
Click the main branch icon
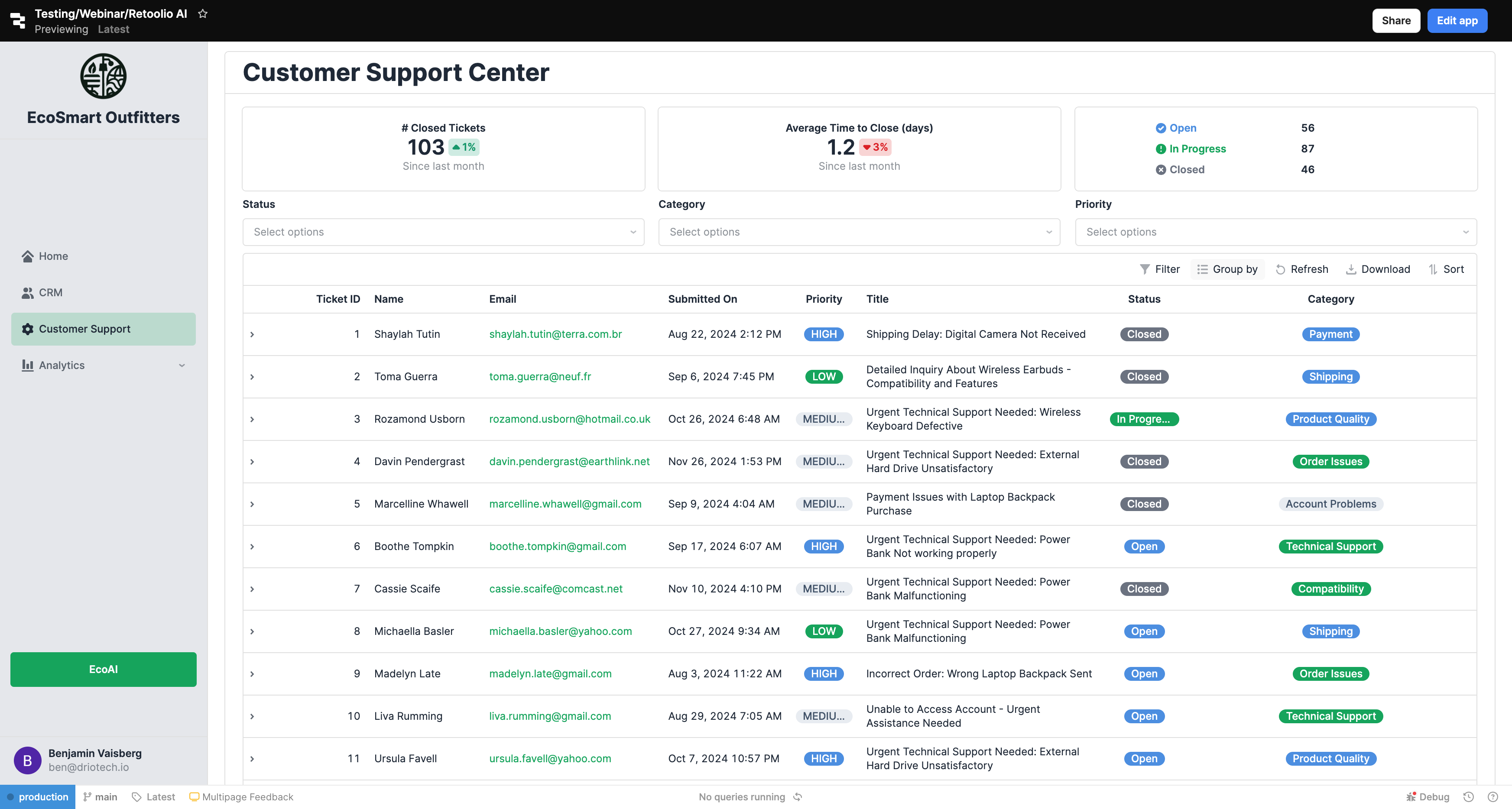pyautogui.click(x=88, y=797)
